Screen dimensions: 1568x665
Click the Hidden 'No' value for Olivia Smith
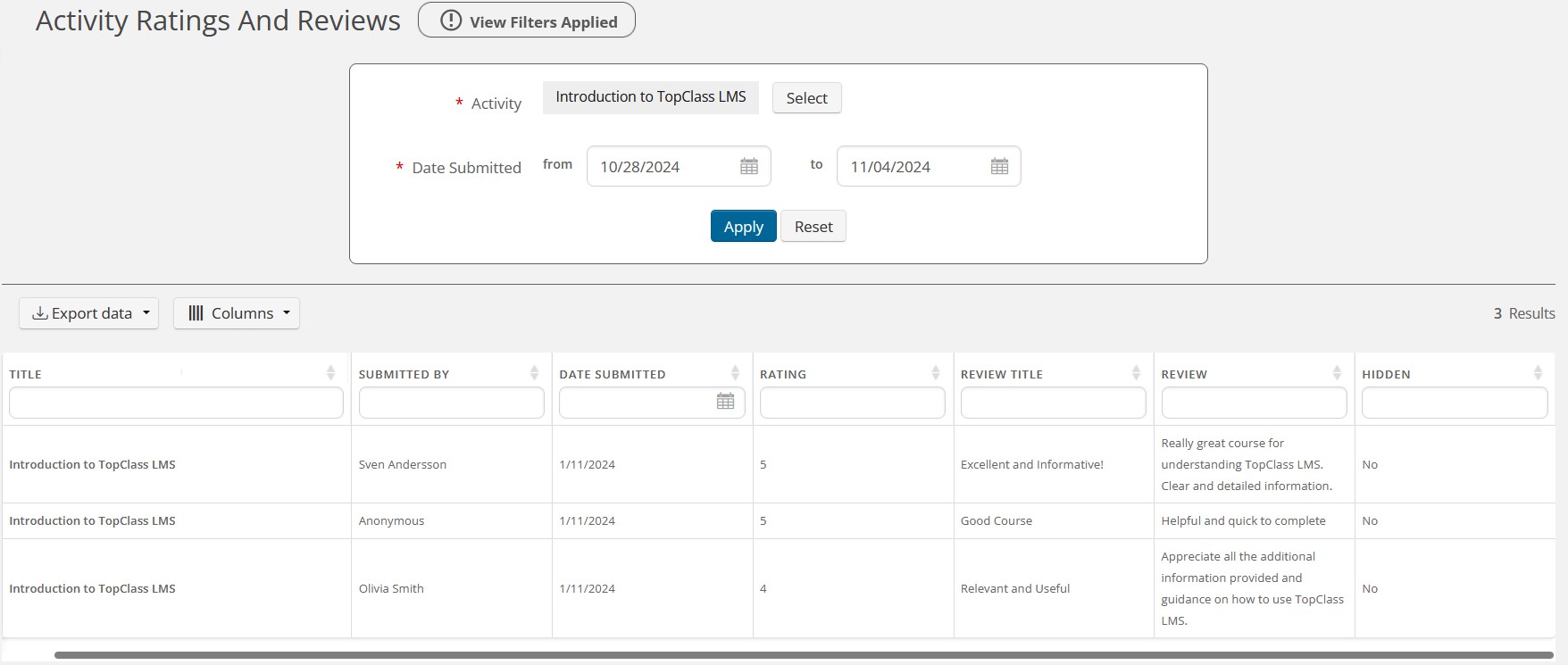[x=1370, y=589]
